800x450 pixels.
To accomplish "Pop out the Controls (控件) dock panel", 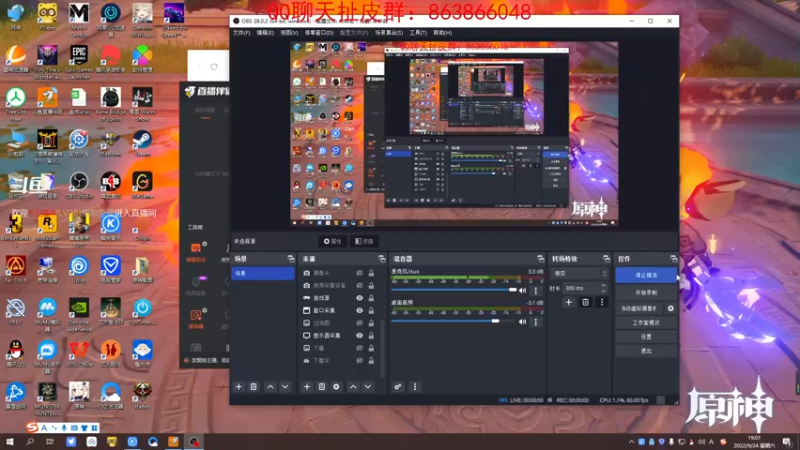I will [673, 259].
